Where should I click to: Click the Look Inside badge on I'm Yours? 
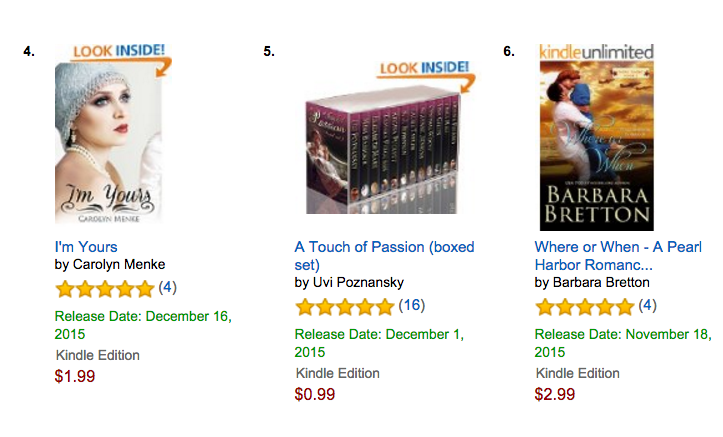[122, 59]
